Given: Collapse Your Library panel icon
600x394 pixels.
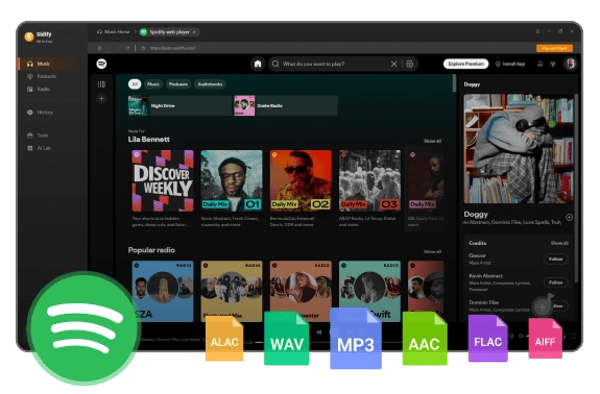Looking at the screenshot, I should (101, 84).
